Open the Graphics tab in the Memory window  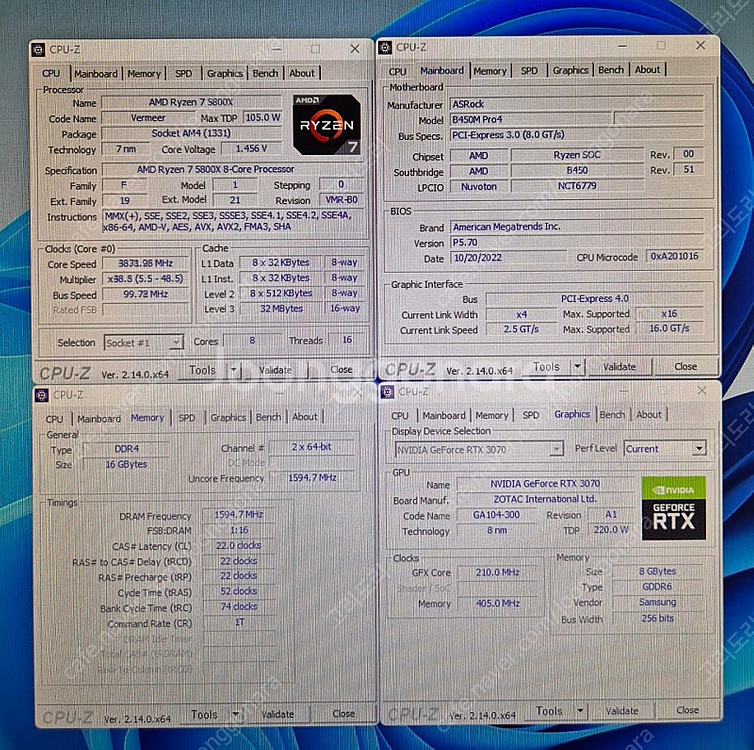(228, 417)
